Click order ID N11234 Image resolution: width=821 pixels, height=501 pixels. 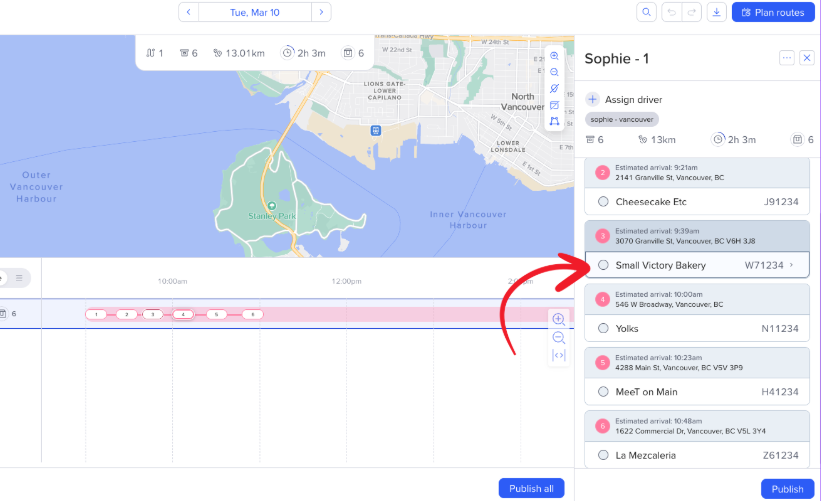pos(780,328)
